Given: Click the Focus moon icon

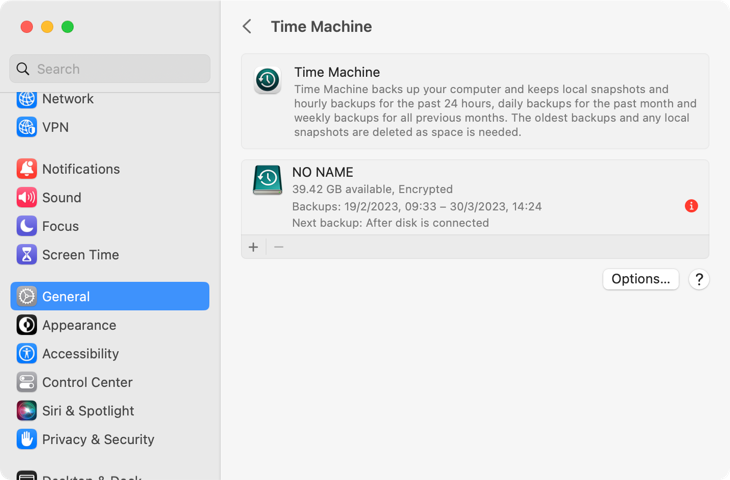Looking at the screenshot, I should click(x=27, y=226).
